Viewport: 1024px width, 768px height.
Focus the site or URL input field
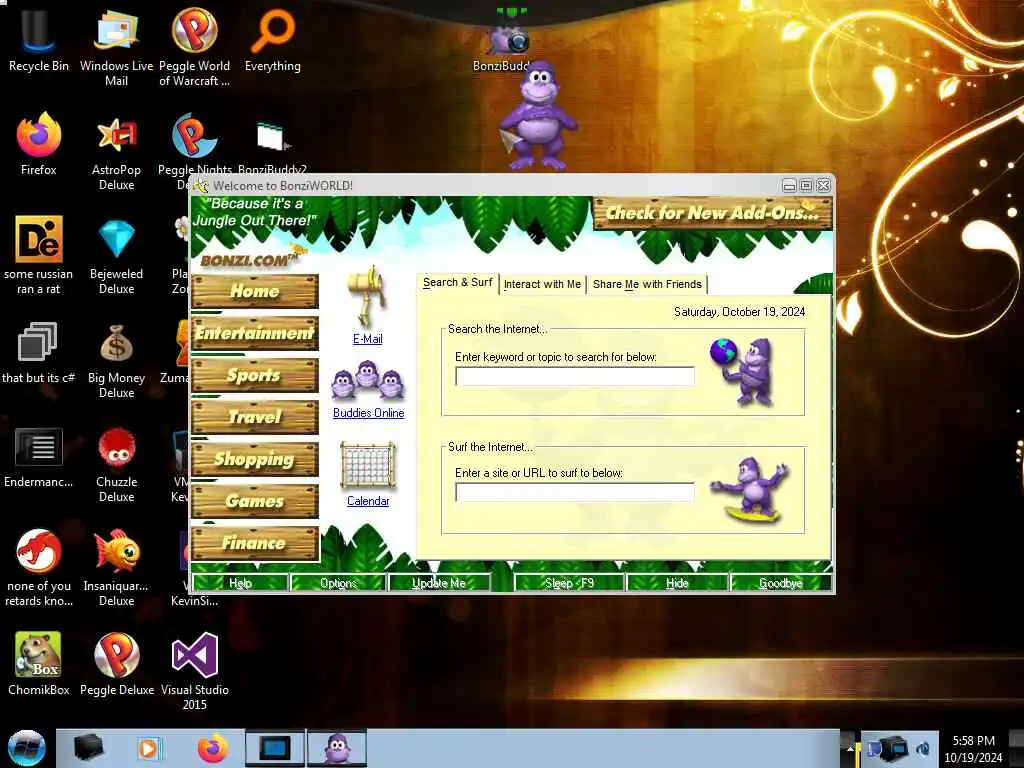pos(575,492)
